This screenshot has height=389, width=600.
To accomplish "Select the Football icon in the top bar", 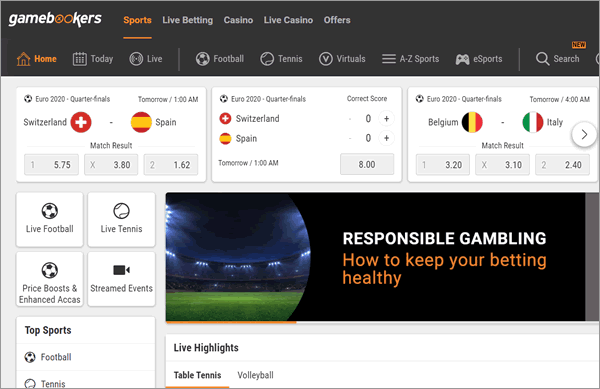I will pyautogui.click(x=202, y=59).
